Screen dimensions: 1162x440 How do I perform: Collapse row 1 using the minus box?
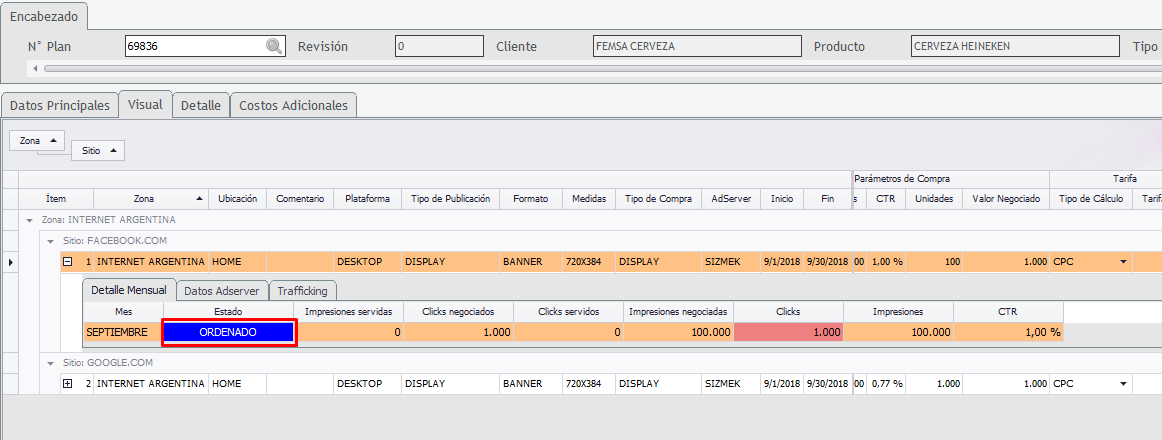point(68,261)
